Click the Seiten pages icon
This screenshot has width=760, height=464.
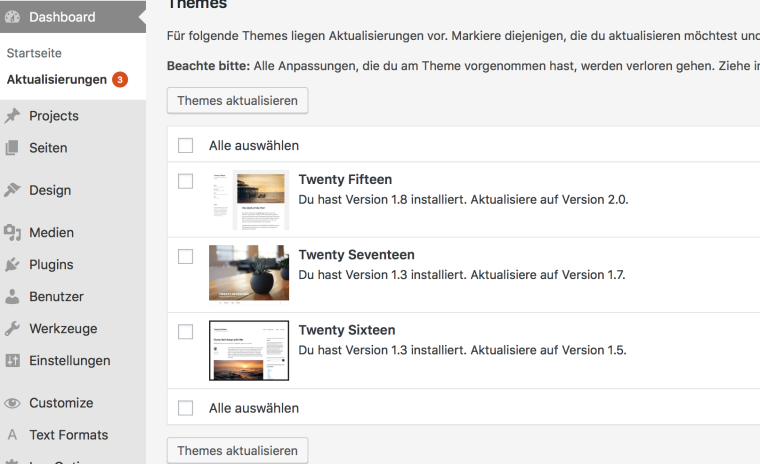13,148
